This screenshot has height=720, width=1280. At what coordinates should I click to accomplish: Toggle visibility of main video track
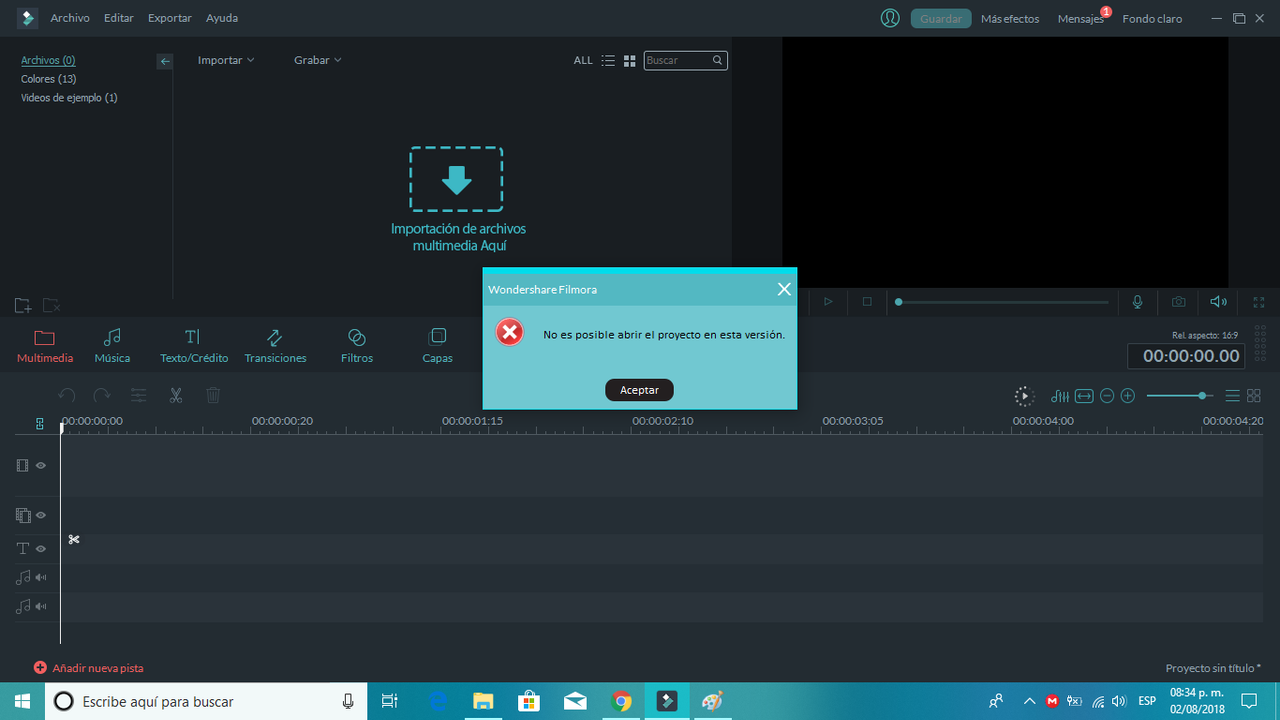click(x=41, y=466)
